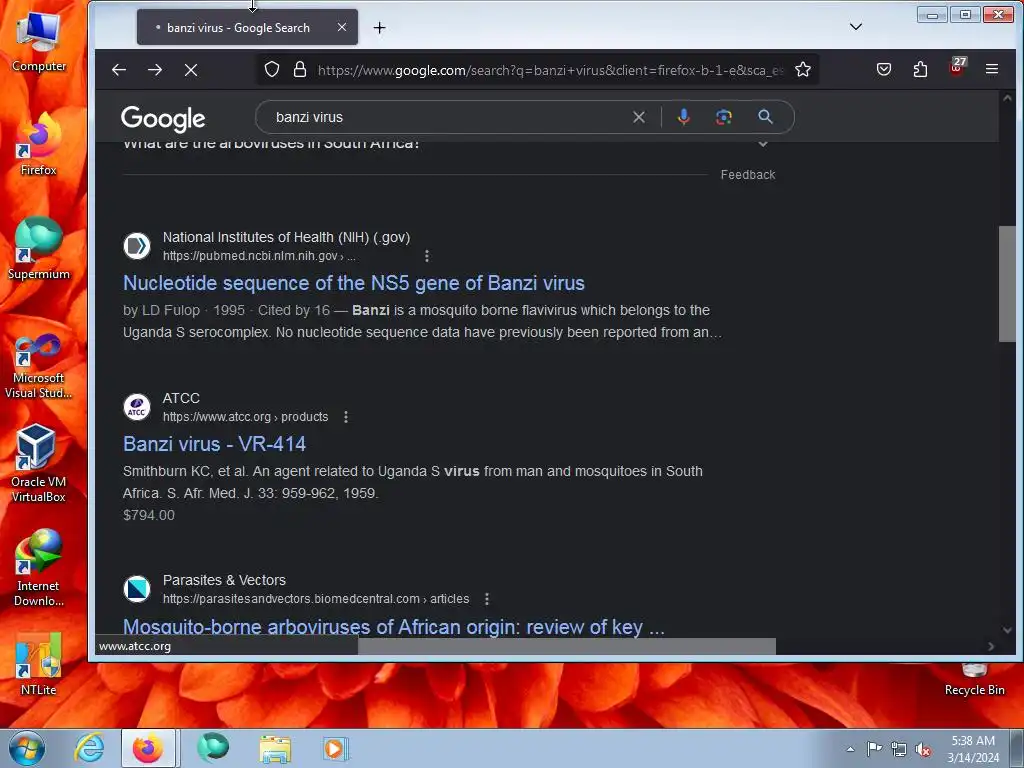Select the Firefox desktop shortcut

tap(39, 145)
